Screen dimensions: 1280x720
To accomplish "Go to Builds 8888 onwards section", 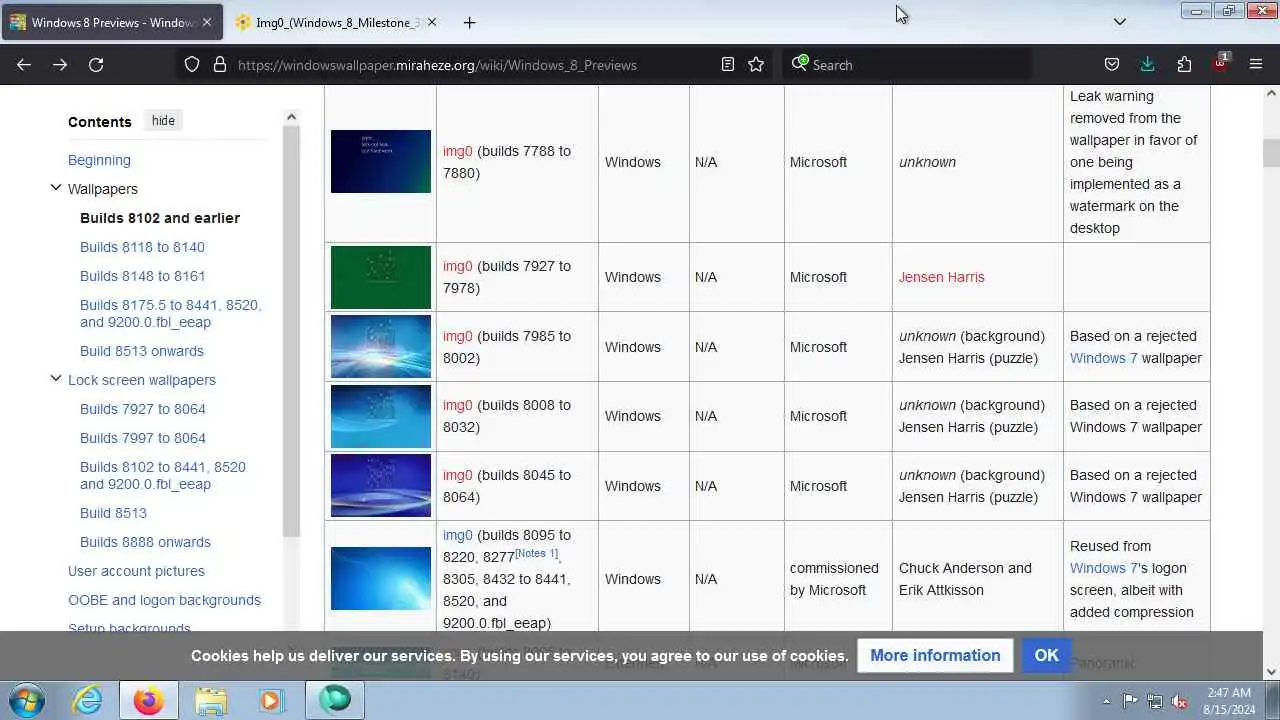I will 145,542.
